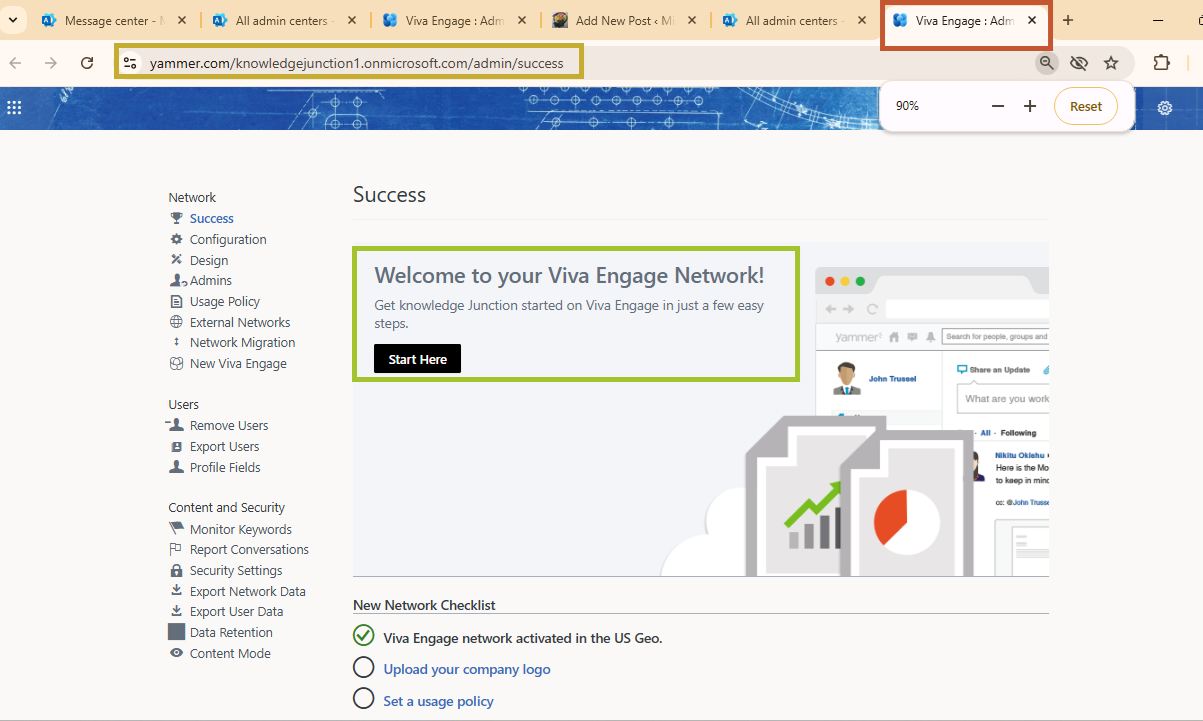Click the Export Network Data download icon
The height and width of the screenshot is (721, 1203).
tap(176, 591)
